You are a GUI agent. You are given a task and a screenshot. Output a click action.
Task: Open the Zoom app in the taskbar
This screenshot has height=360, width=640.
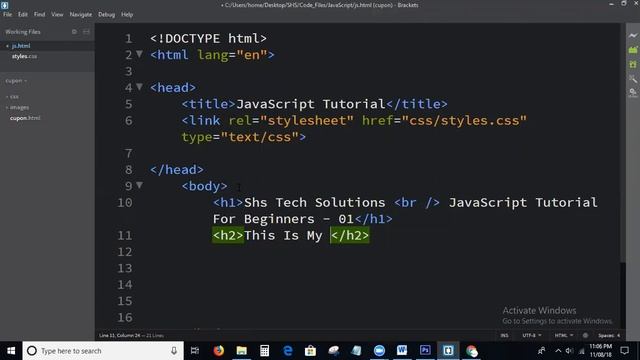point(379,351)
